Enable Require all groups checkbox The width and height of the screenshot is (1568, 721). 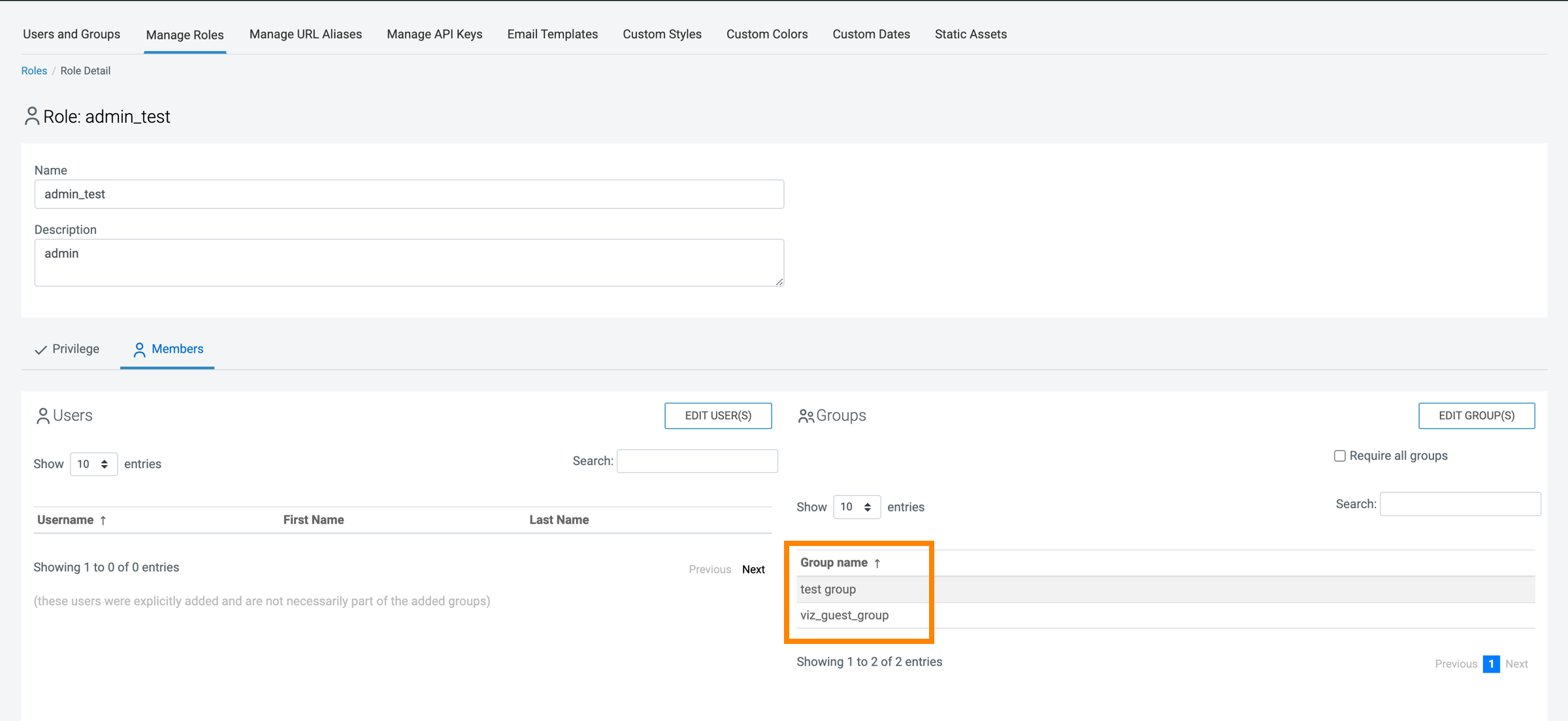coord(1339,456)
